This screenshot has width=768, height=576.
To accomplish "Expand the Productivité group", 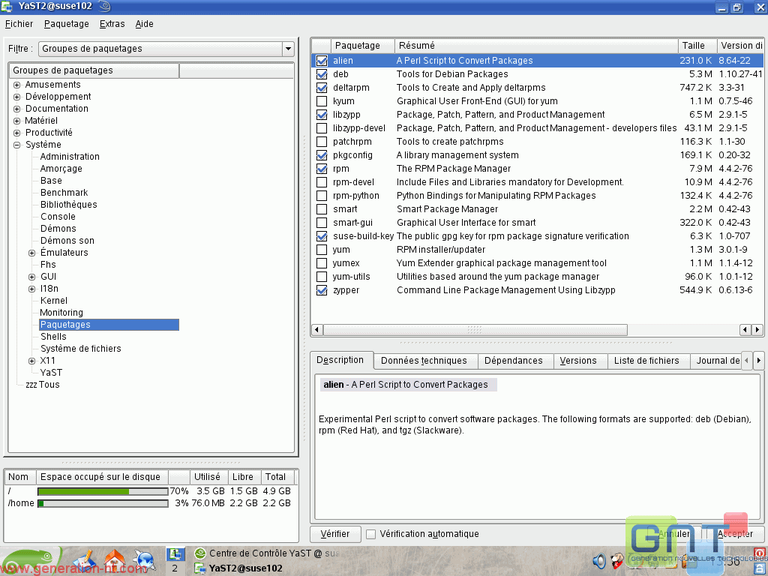I will (17, 133).
